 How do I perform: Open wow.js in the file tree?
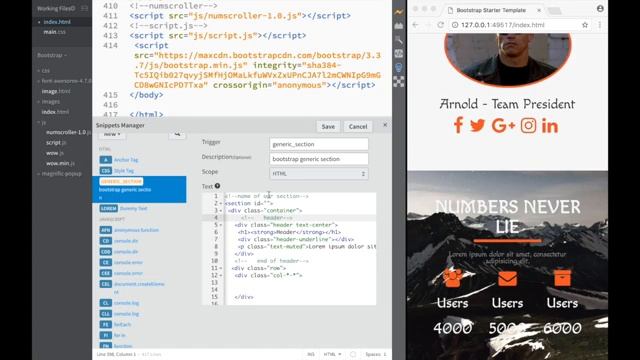click(55, 153)
